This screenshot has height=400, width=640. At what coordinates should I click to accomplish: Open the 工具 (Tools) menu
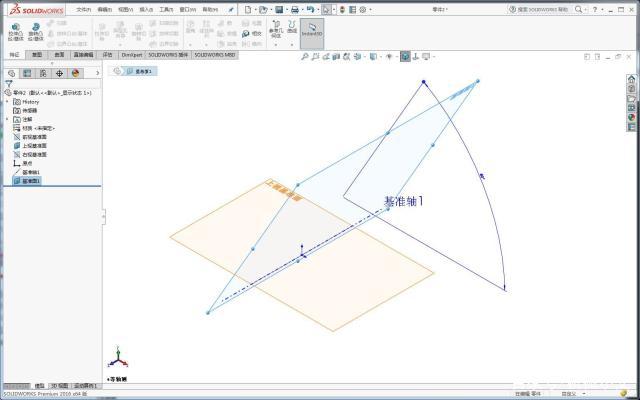(x=167, y=9)
